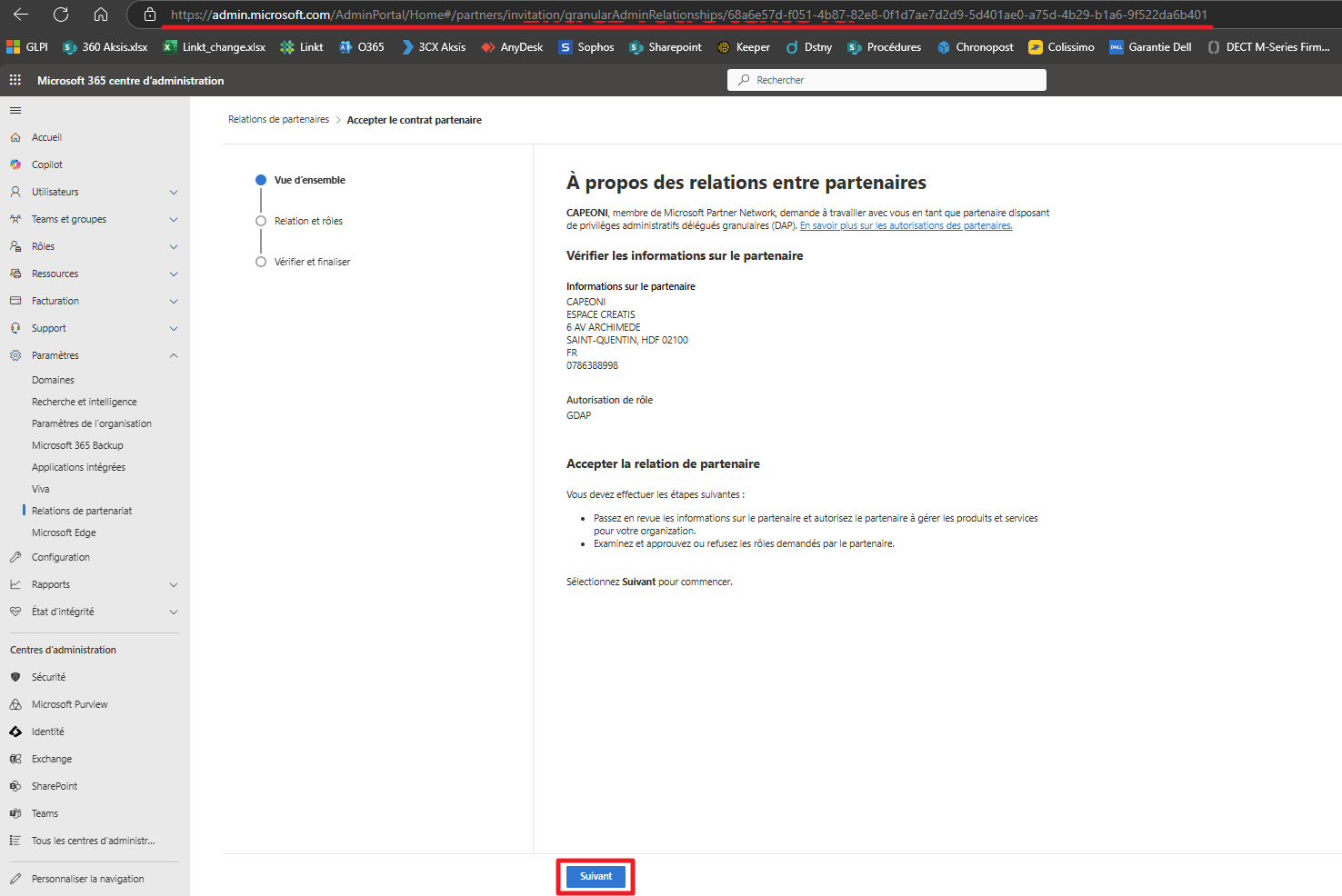Expand the Support chevron
Screen dimensions: 1342x896
(x=174, y=328)
